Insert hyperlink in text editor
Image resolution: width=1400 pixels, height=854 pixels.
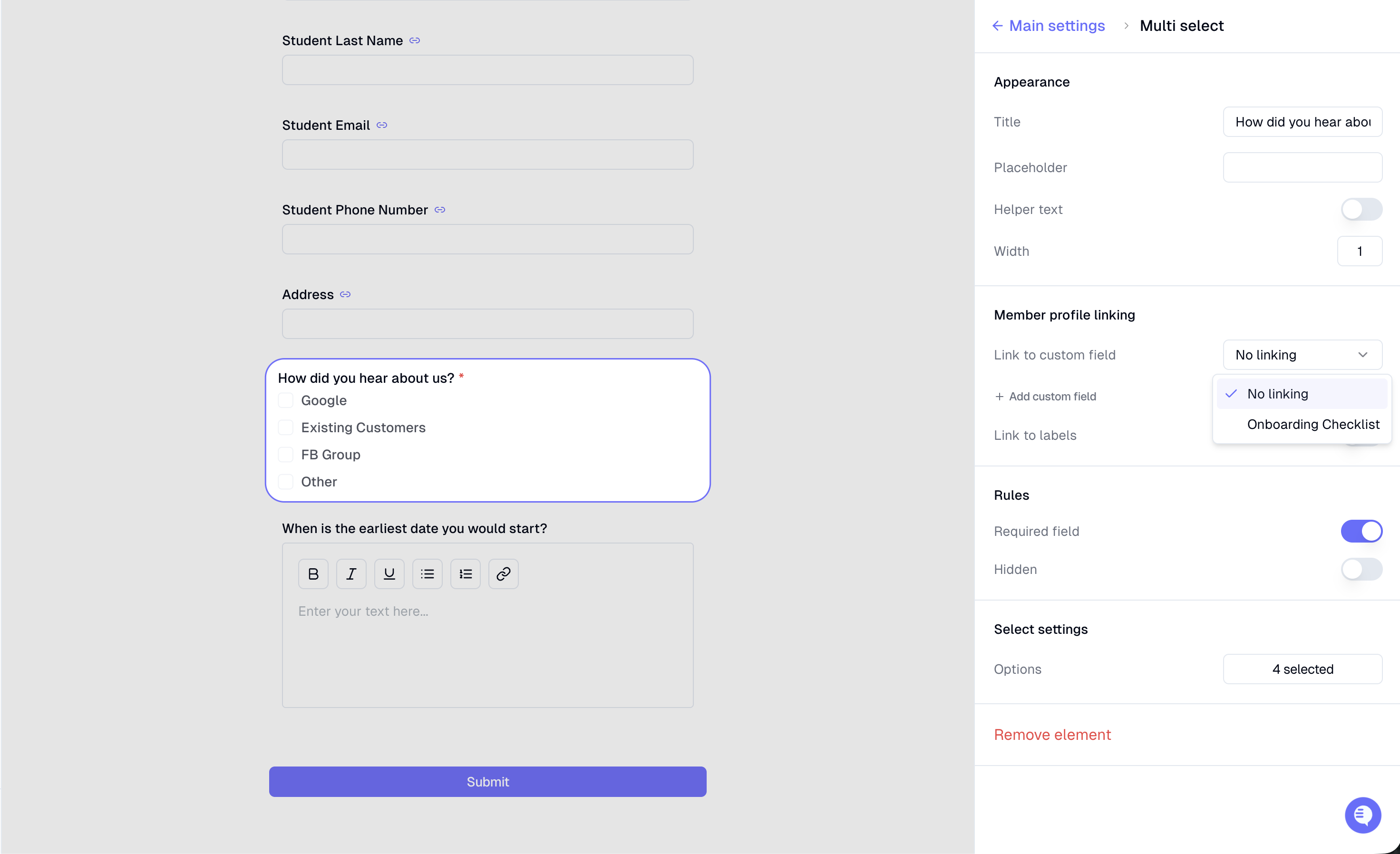(504, 574)
